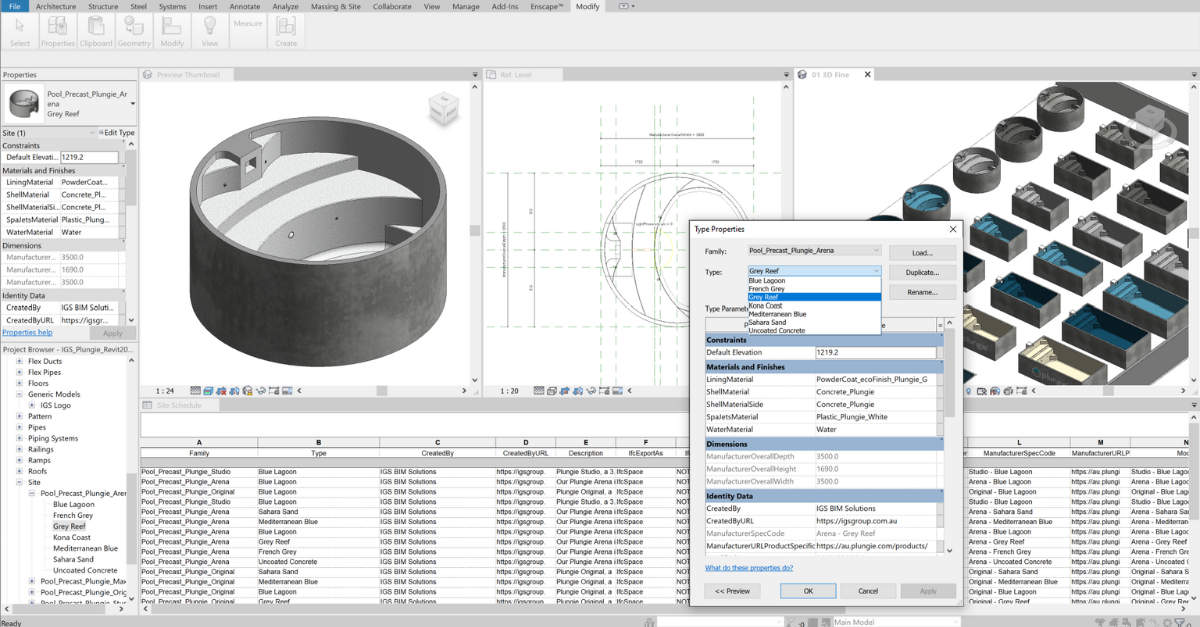Screen dimensions: 1200x627
Task: Click the Load... button
Action: (921, 252)
